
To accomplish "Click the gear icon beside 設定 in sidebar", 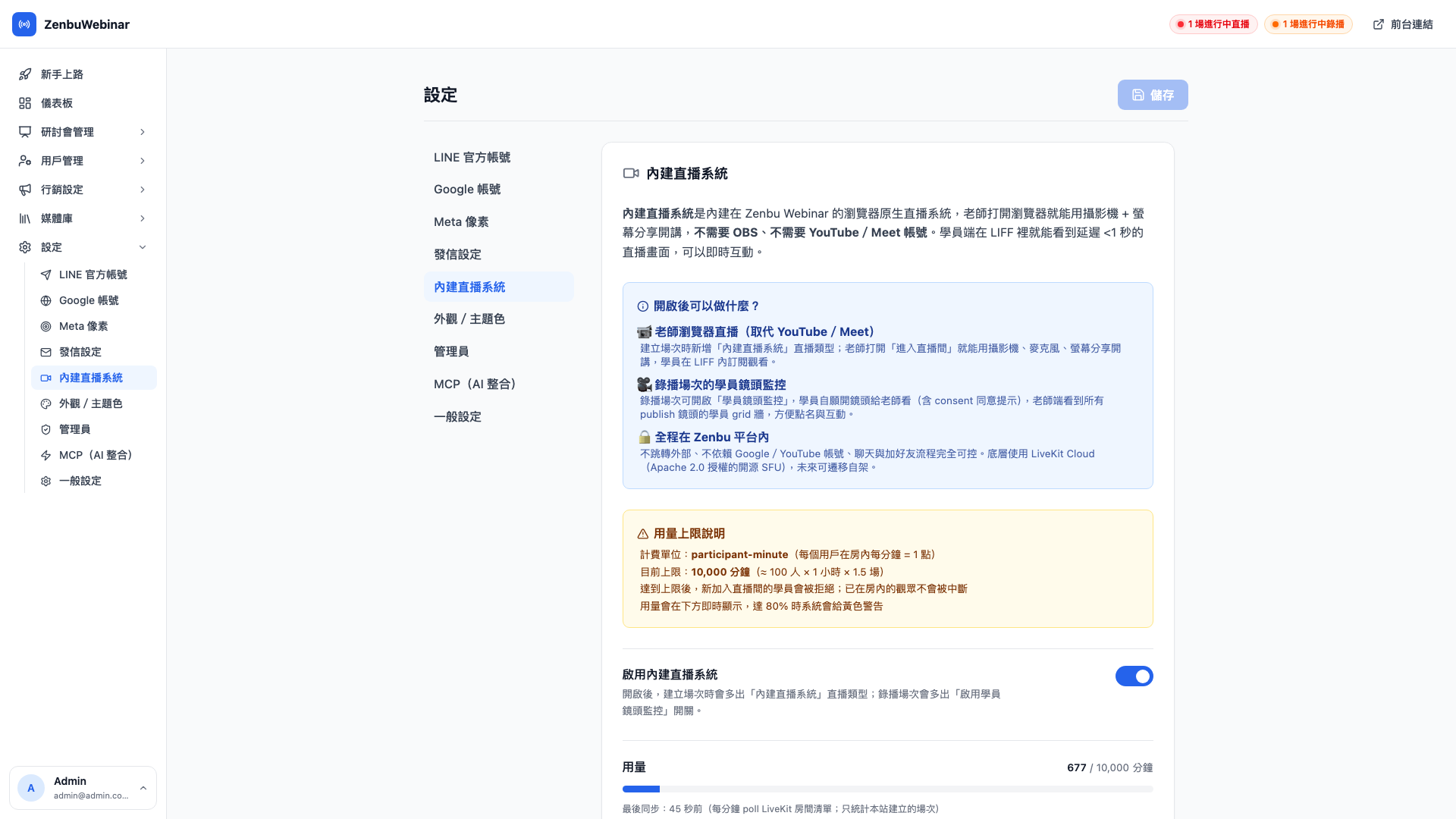I will (25, 247).
